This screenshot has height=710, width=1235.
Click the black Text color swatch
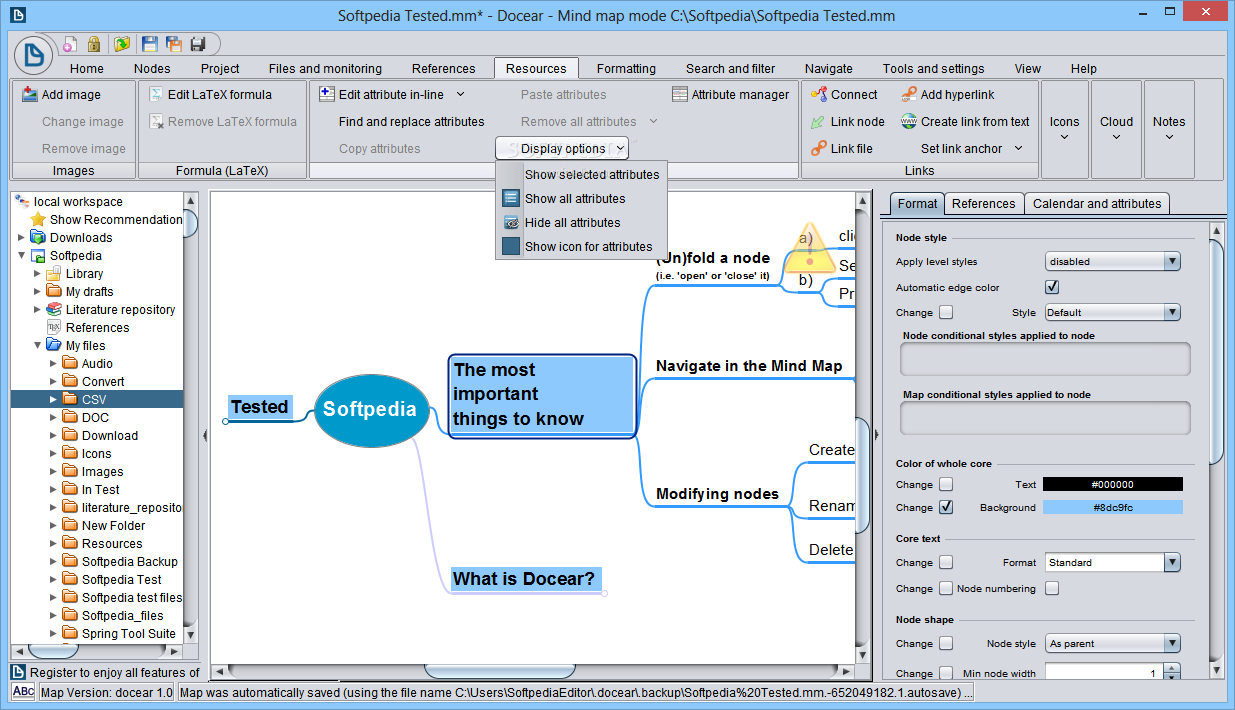tap(1113, 484)
